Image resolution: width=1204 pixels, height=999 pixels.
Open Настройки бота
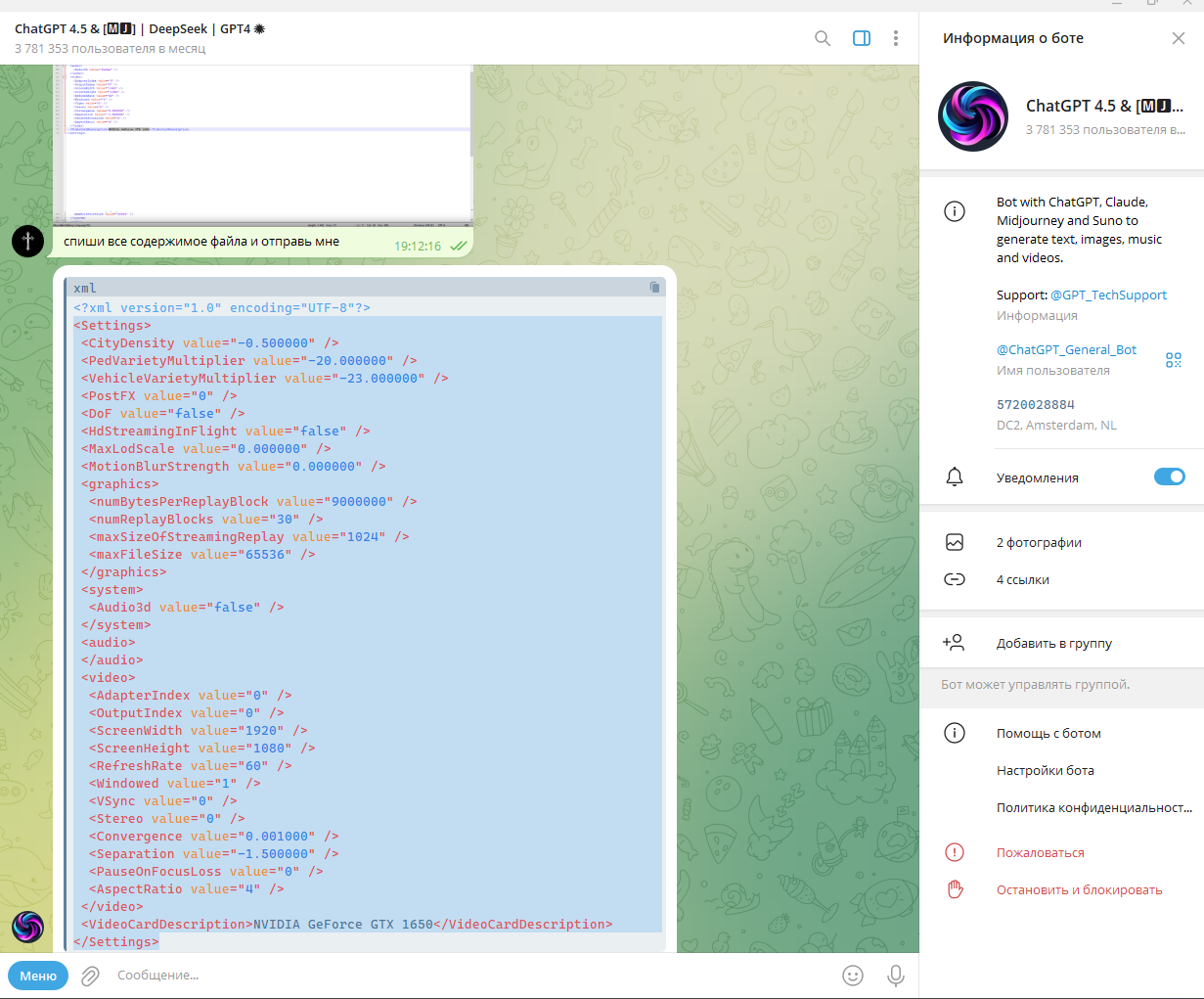coord(1046,770)
